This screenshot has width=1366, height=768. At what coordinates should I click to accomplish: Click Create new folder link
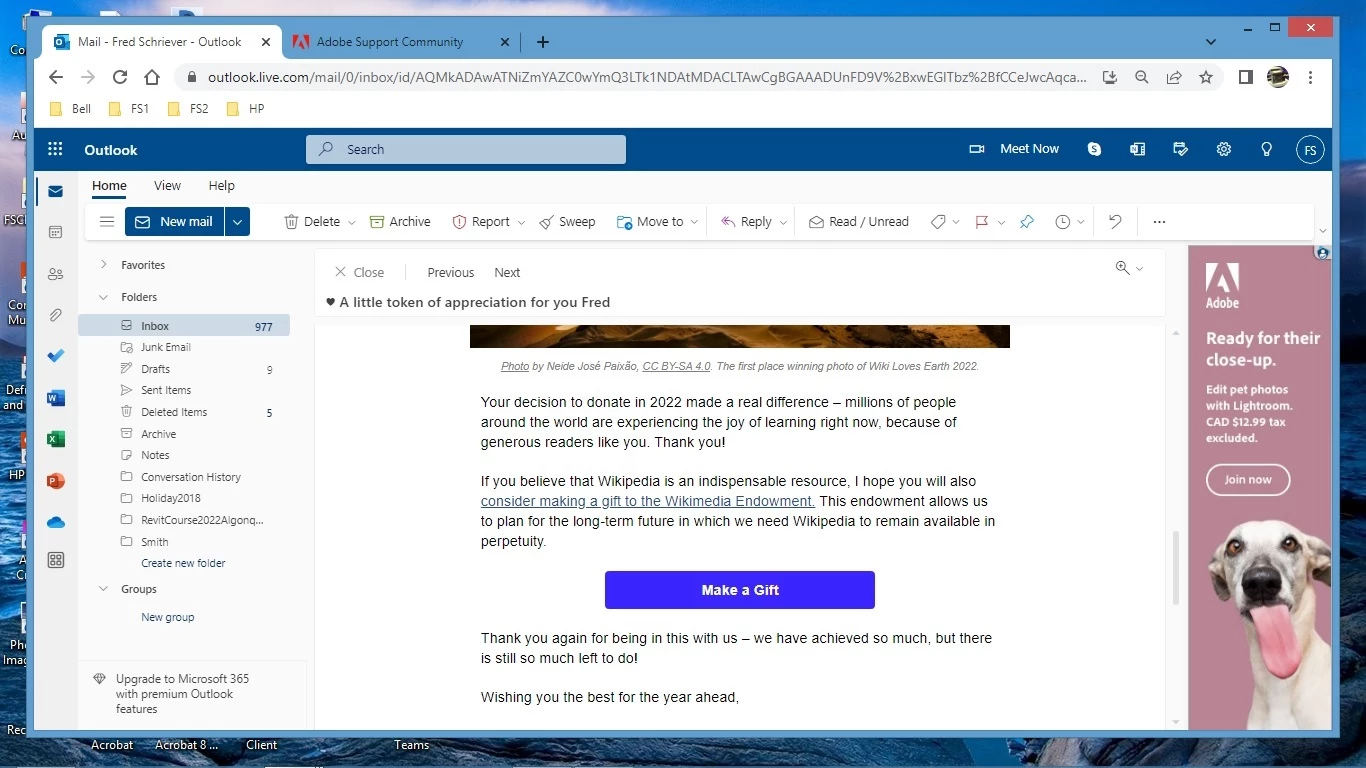tap(183, 563)
